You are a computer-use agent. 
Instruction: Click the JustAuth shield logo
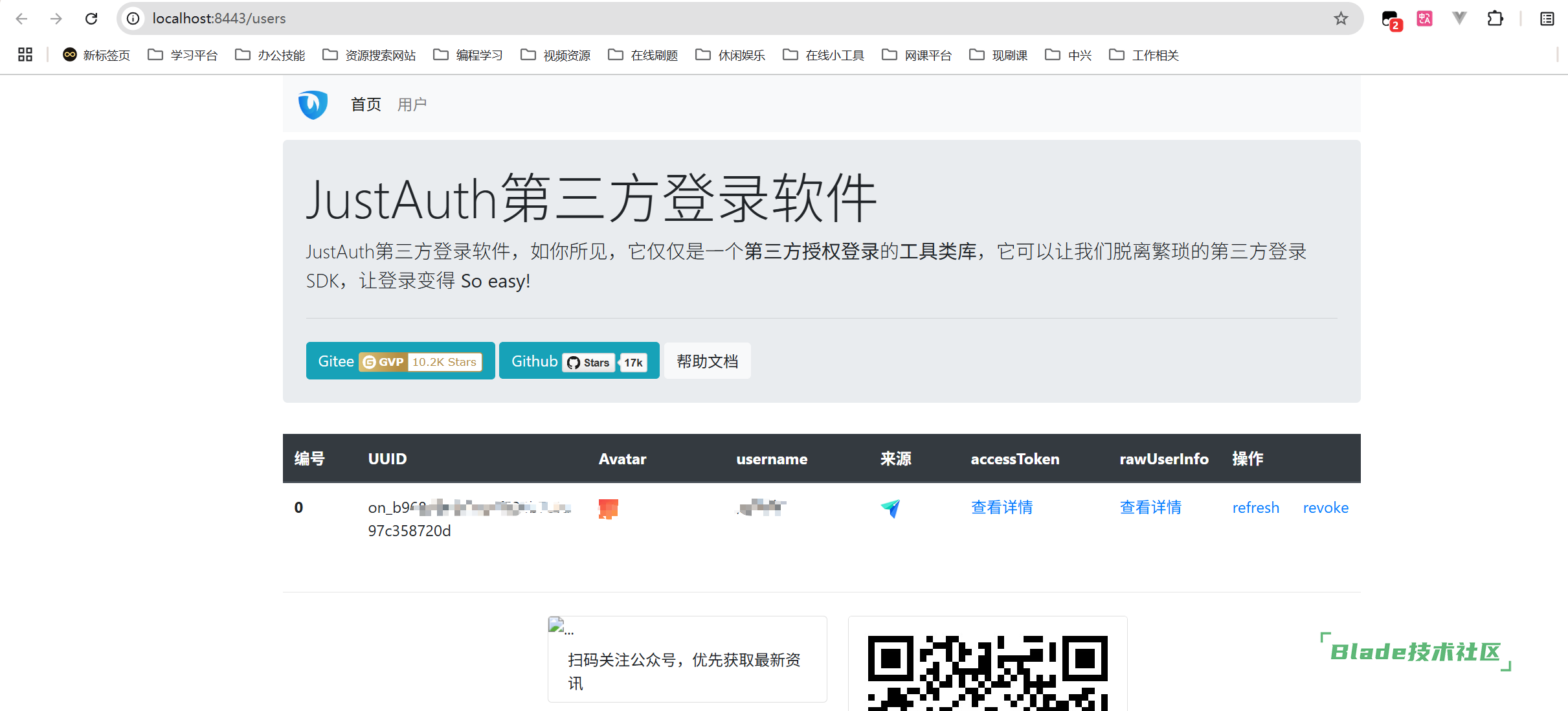point(313,104)
